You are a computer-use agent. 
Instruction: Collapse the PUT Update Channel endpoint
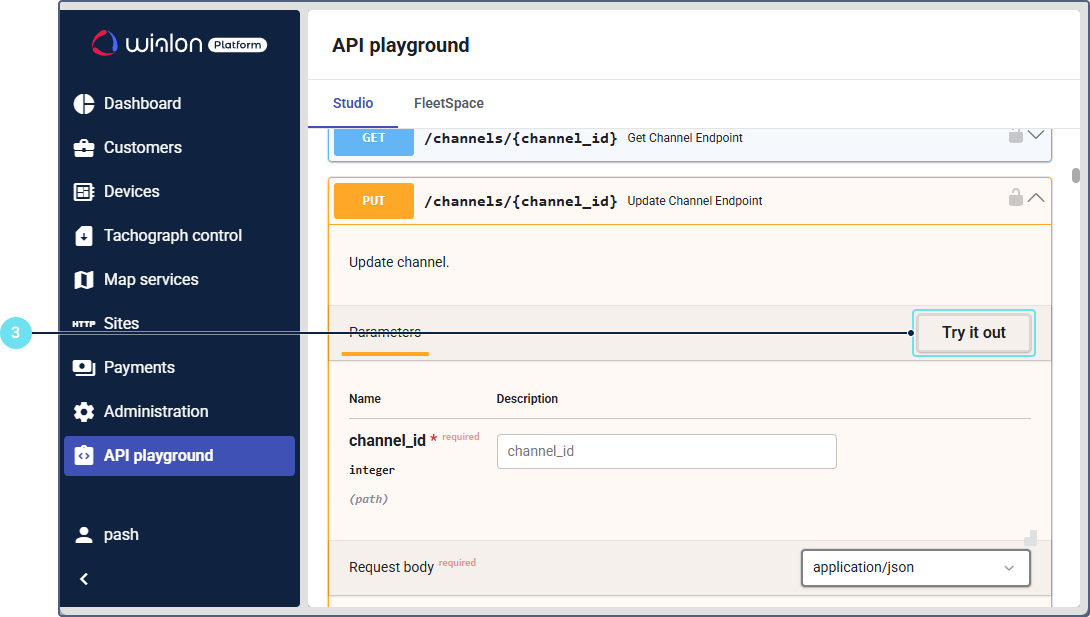(1036, 198)
